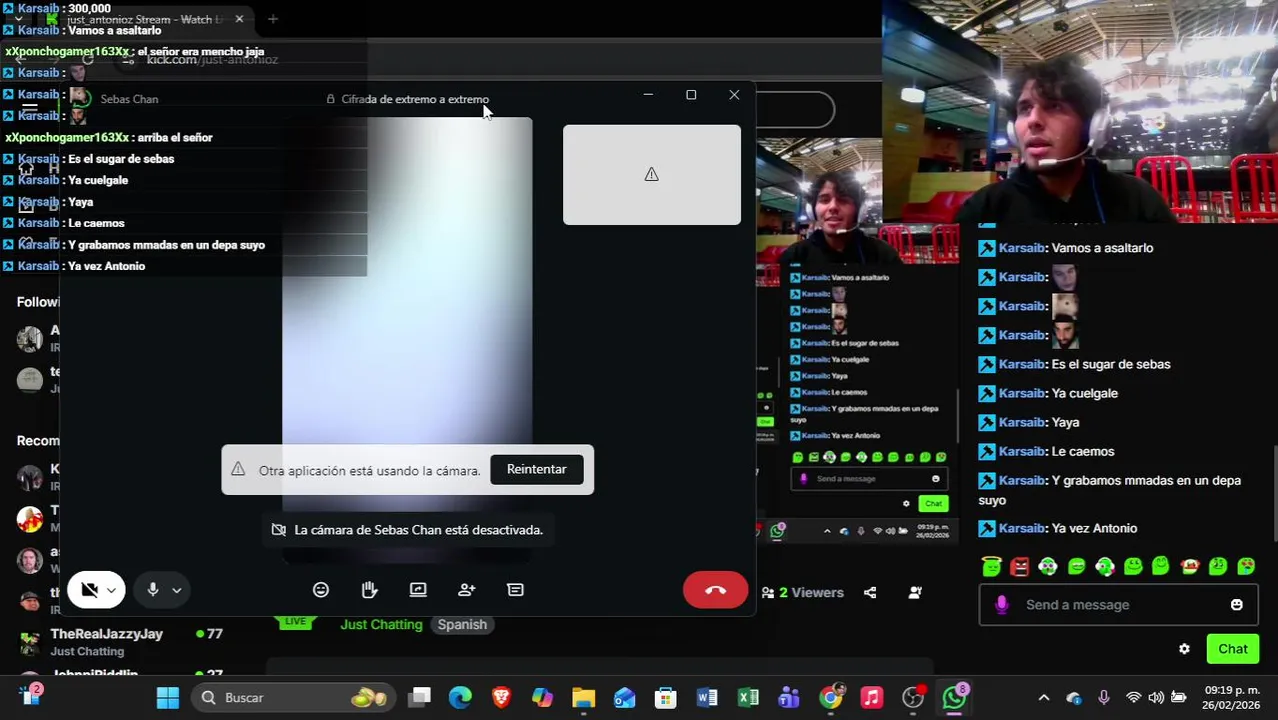Click the camera error thumbnail with warning icon
This screenshot has height=720, width=1278.
652,175
